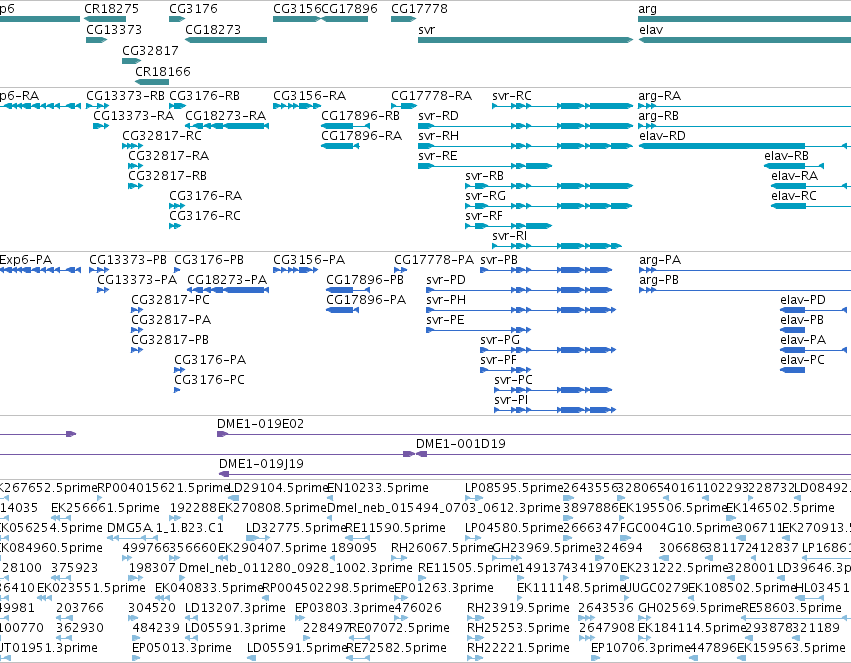The image size is (851, 663).
Task: Select the CG3176-RC transcript label
Action: click(205, 216)
